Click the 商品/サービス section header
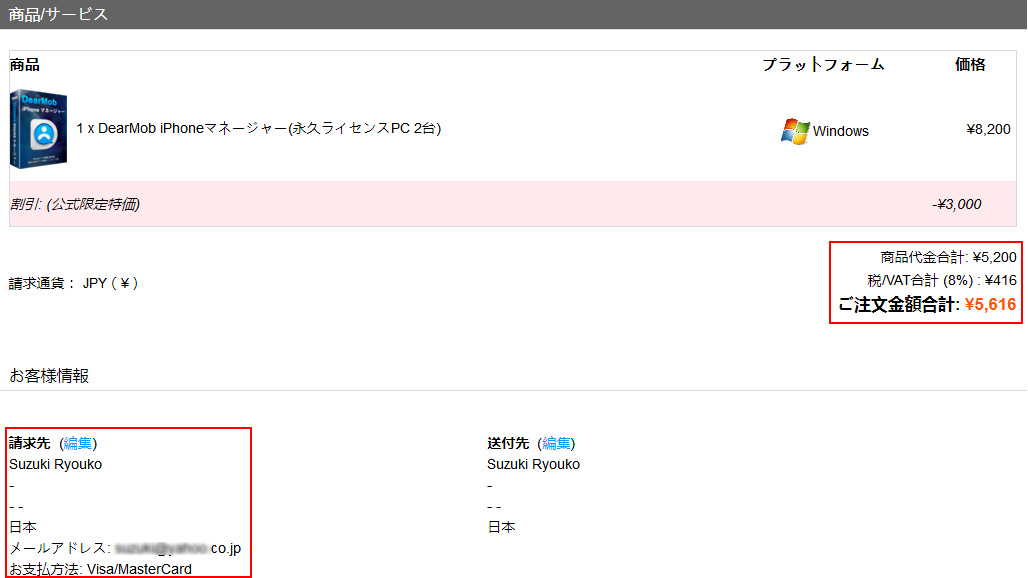 tap(58, 14)
